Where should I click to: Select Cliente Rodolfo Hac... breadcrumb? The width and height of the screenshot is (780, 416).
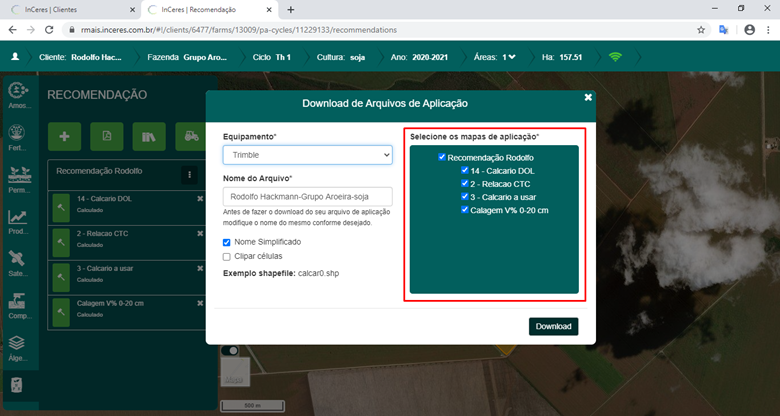[x=80, y=57]
